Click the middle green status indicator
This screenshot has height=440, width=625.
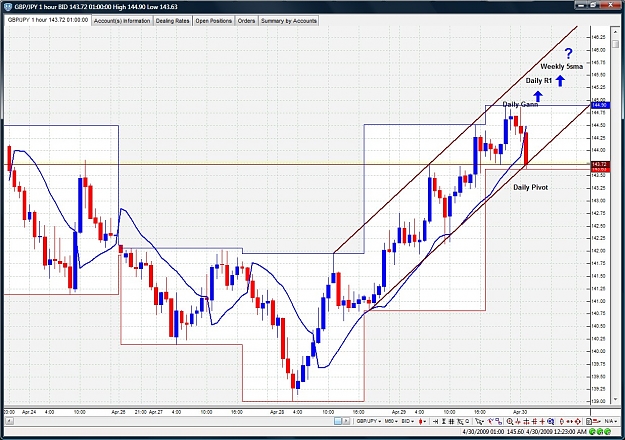point(600,432)
